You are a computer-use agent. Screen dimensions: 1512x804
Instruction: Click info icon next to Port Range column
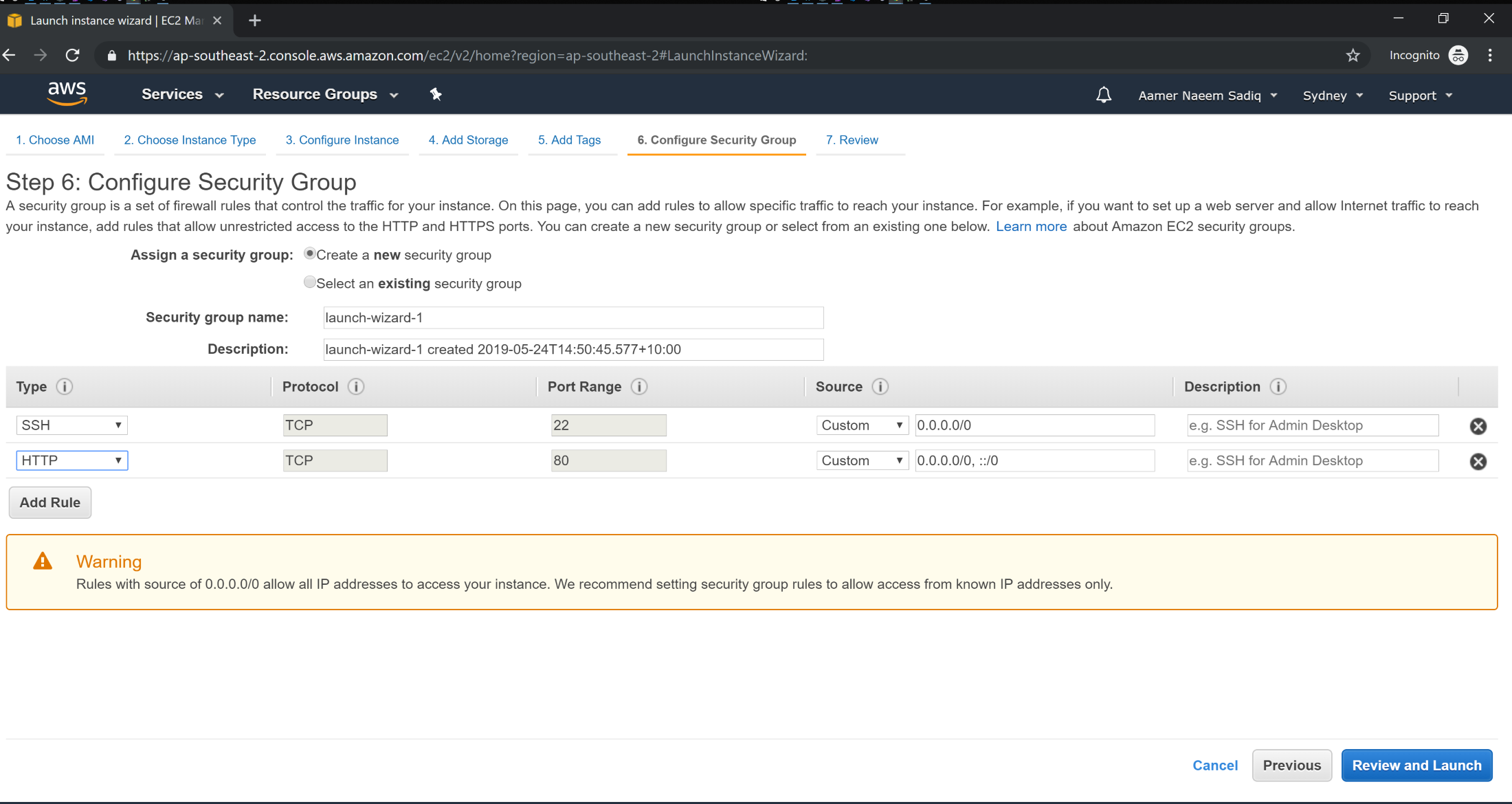[639, 386]
